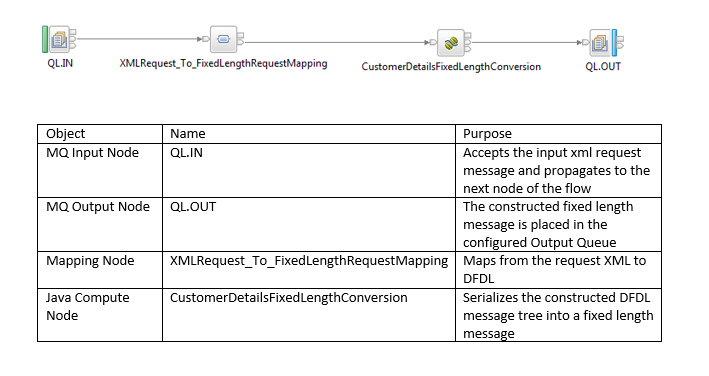
Task: Click input terminal of the QL.OUT node
Action: point(586,42)
